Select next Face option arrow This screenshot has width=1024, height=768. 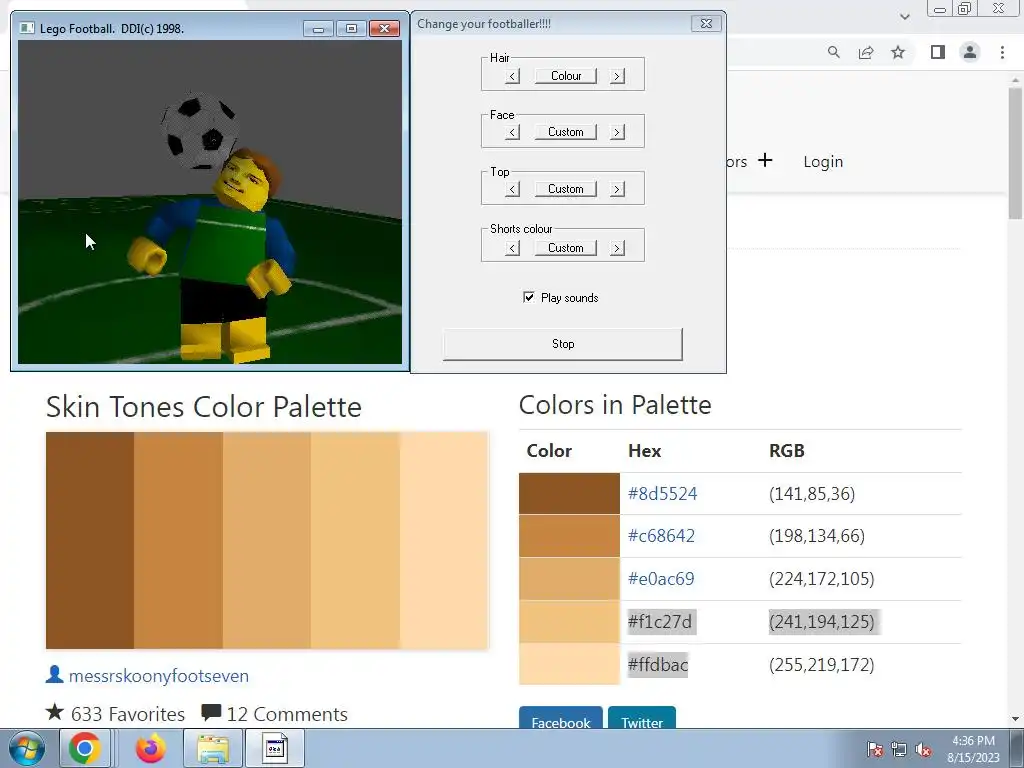click(x=617, y=133)
